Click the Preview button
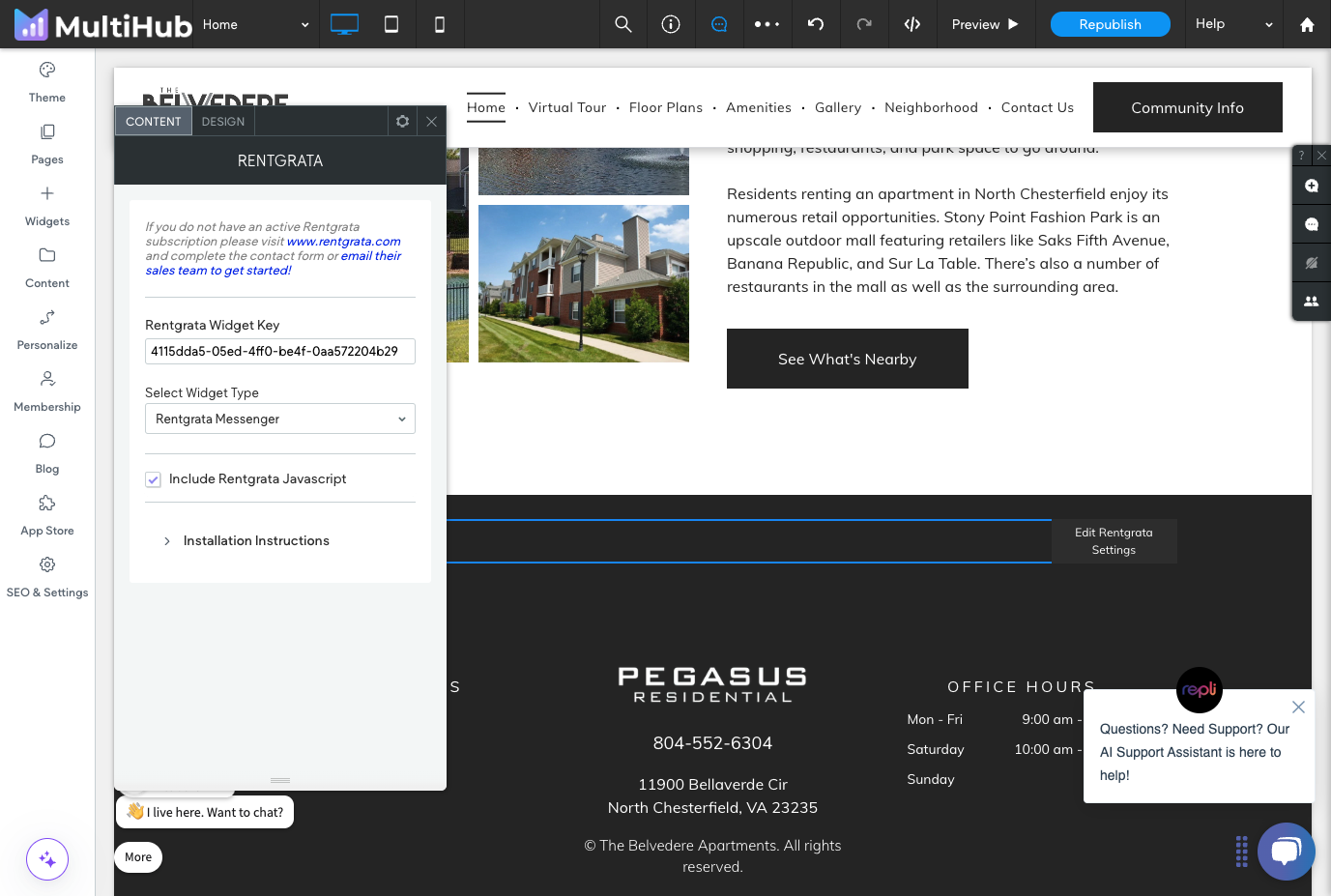This screenshot has height=896, width=1331. click(x=986, y=24)
